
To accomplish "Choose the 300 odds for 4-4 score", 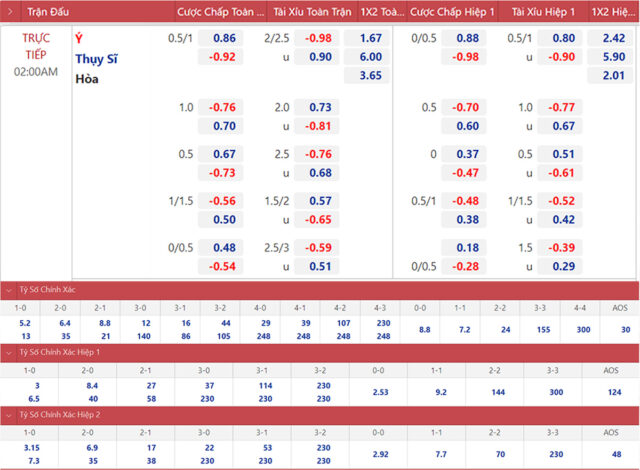I will [x=583, y=329].
